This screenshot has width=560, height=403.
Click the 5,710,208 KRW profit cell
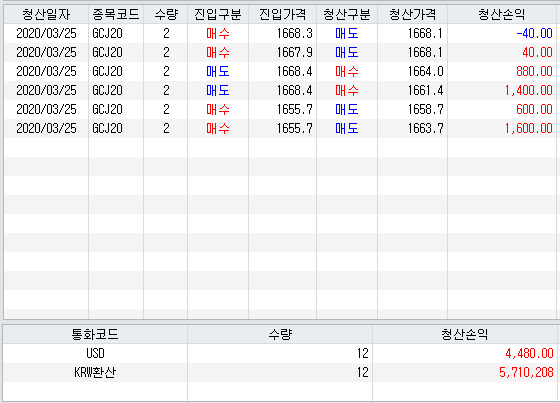click(465, 372)
